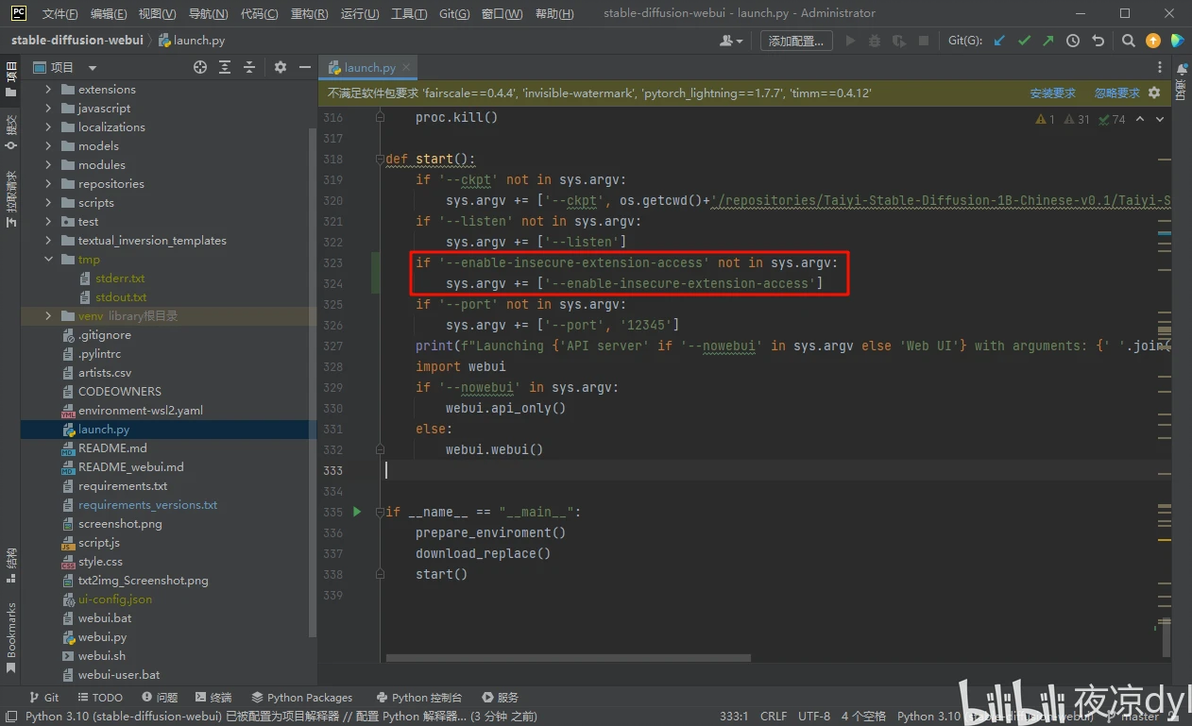Collapse the tmp folder

[x=49, y=259]
